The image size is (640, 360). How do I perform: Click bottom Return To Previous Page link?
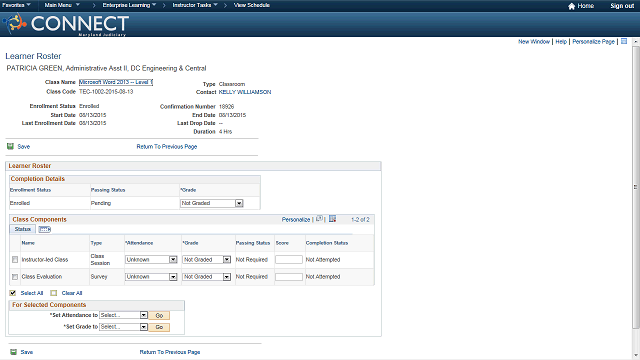pos(170,352)
